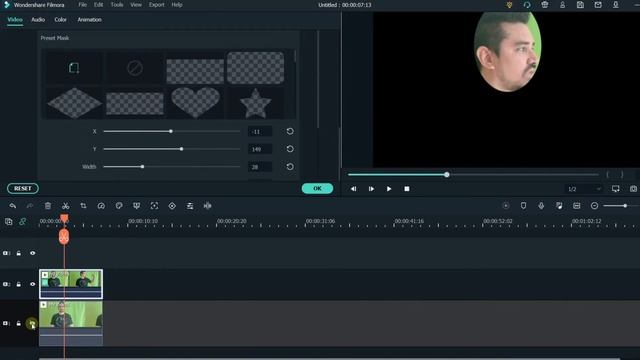Switch to the Animation tab
The height and width of the screenshot is (360, 640).
[89, 20]
